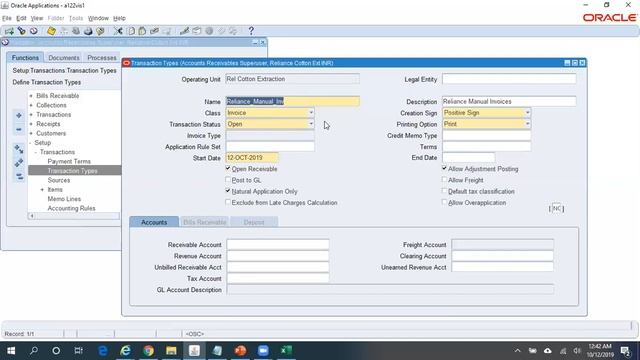Click the Legal Entity field
Viewport: 640px width, 360px height.
pyautogui.click(x=509, y=79)
